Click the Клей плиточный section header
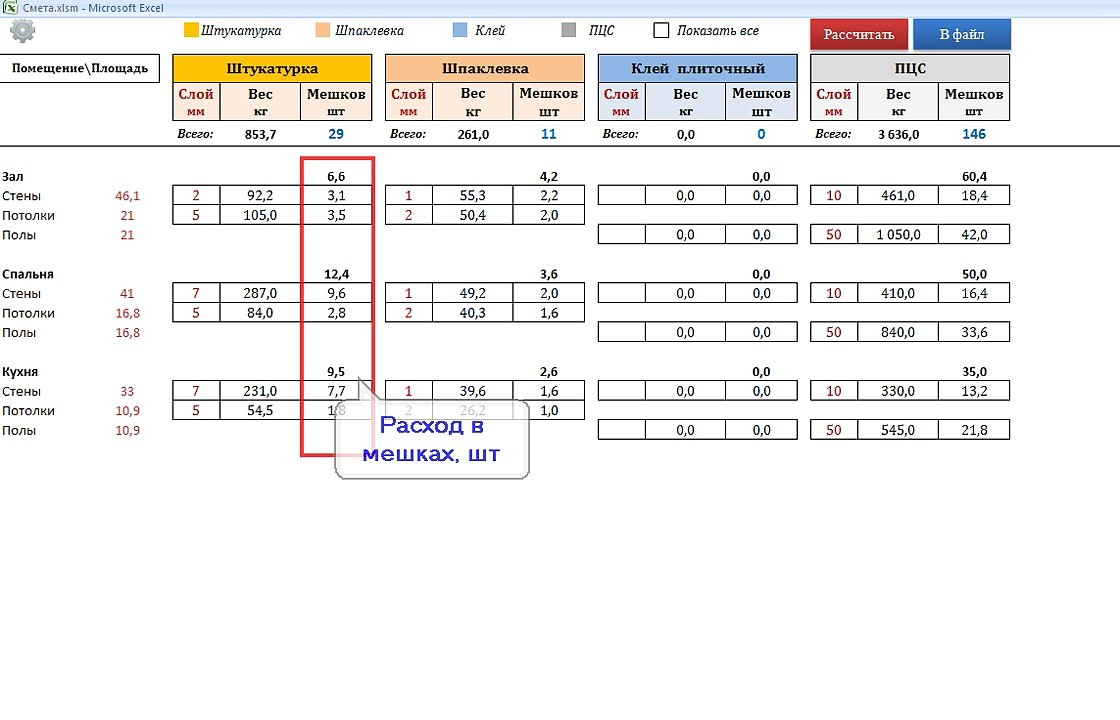This screenshot has width=1120, height=720. tap(698, 69)
